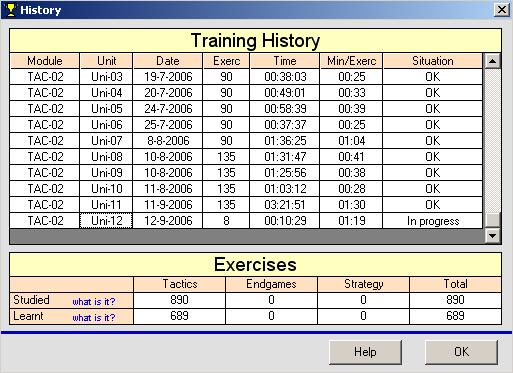Screen dimensions: 513x373
Task: Click the Date column header
Action: point(168,61)
